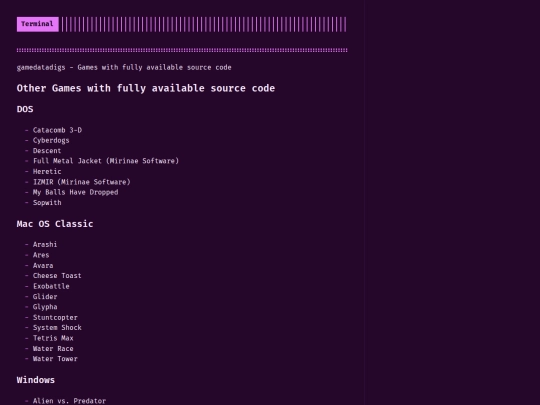Open the Cheese Toast entry
540x405 pixels.
coord(57,276)
